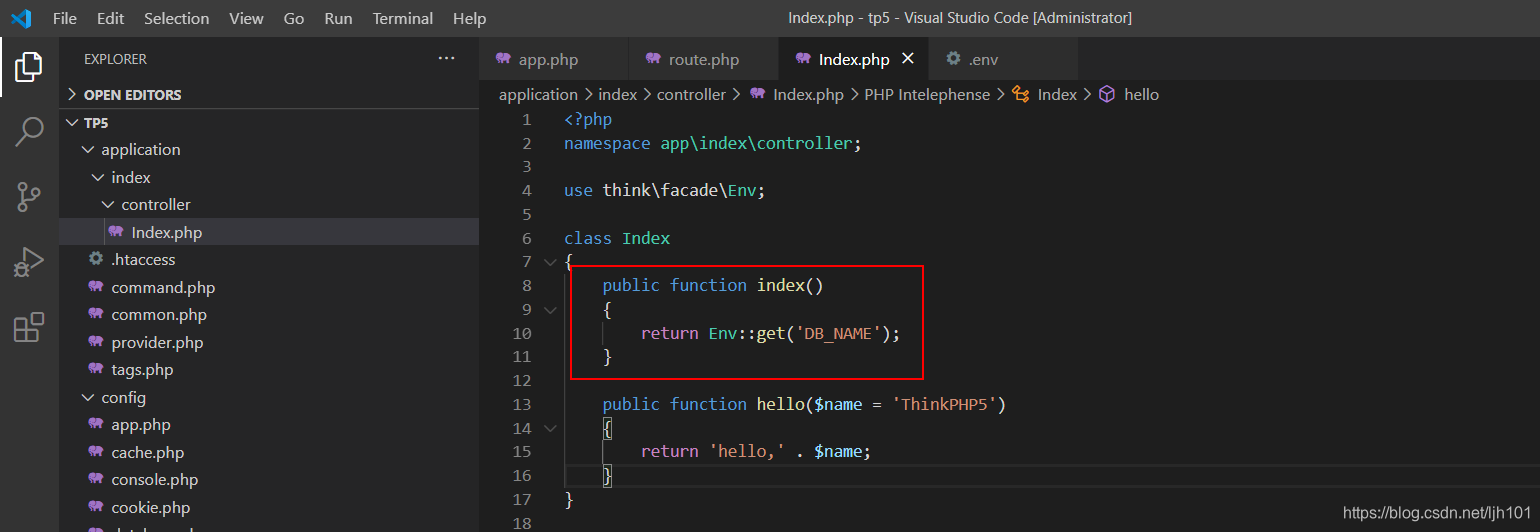
Task: Open console.php from the explorer
Action: (269, 480)
